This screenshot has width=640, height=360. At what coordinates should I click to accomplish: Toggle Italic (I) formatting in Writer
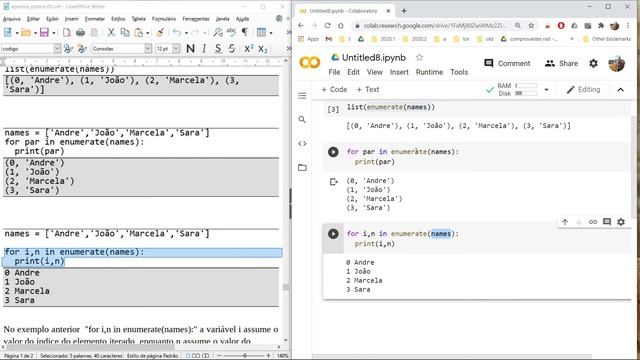coord(204,49)
